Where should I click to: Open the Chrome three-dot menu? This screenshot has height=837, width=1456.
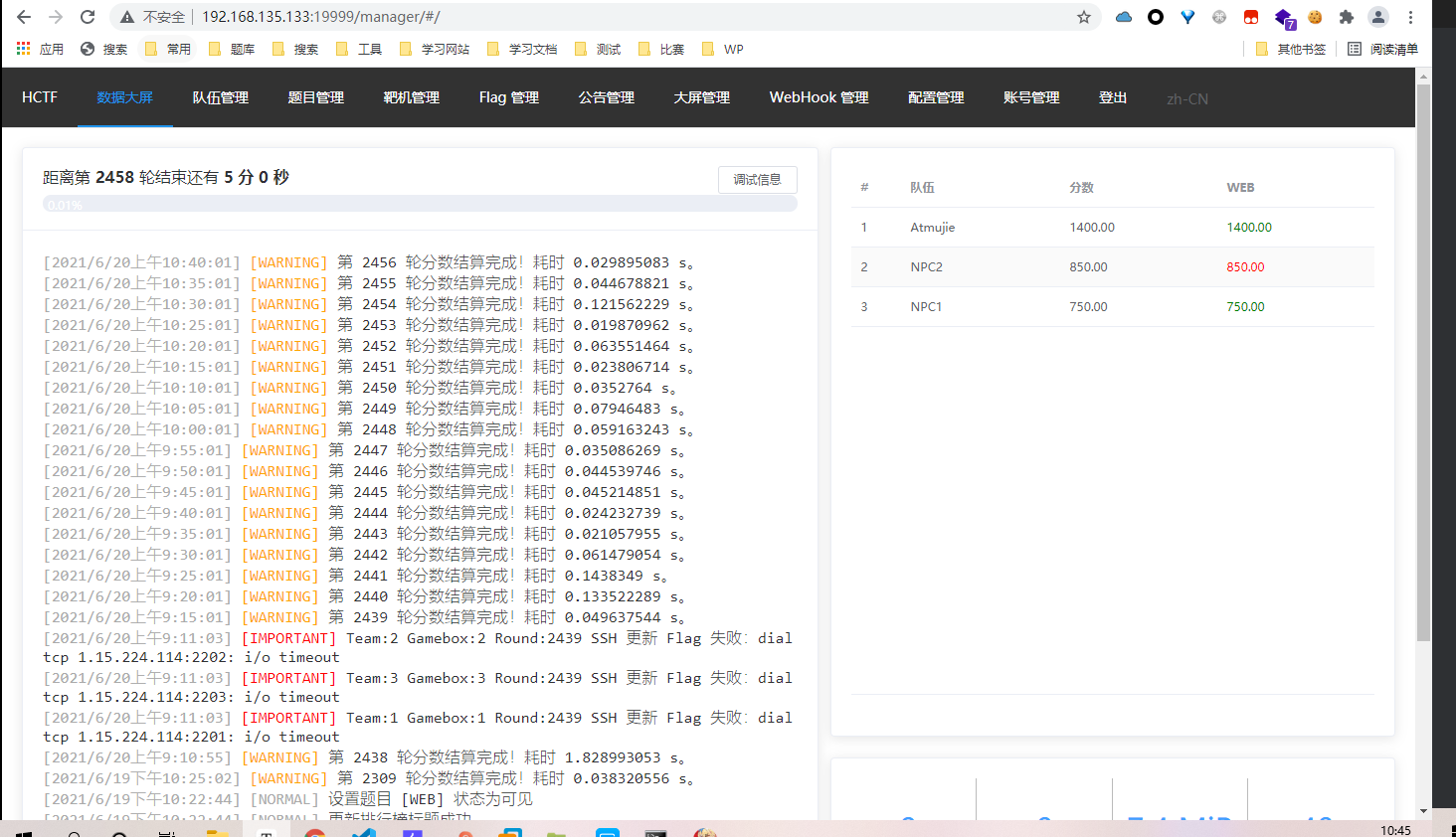[1410, 17]
